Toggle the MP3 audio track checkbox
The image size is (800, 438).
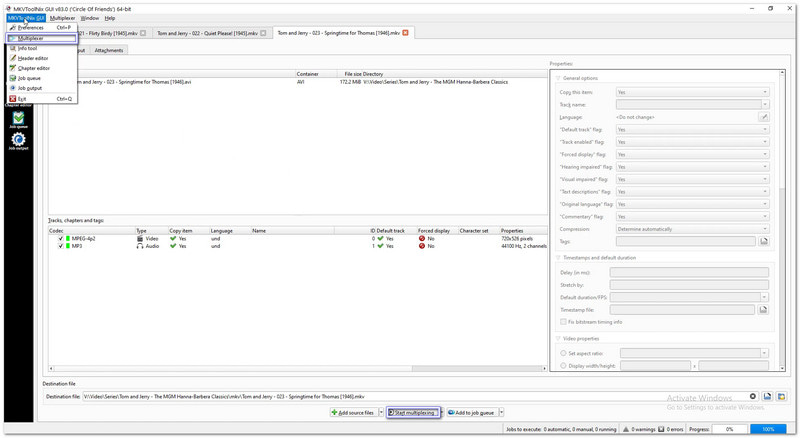60,246
